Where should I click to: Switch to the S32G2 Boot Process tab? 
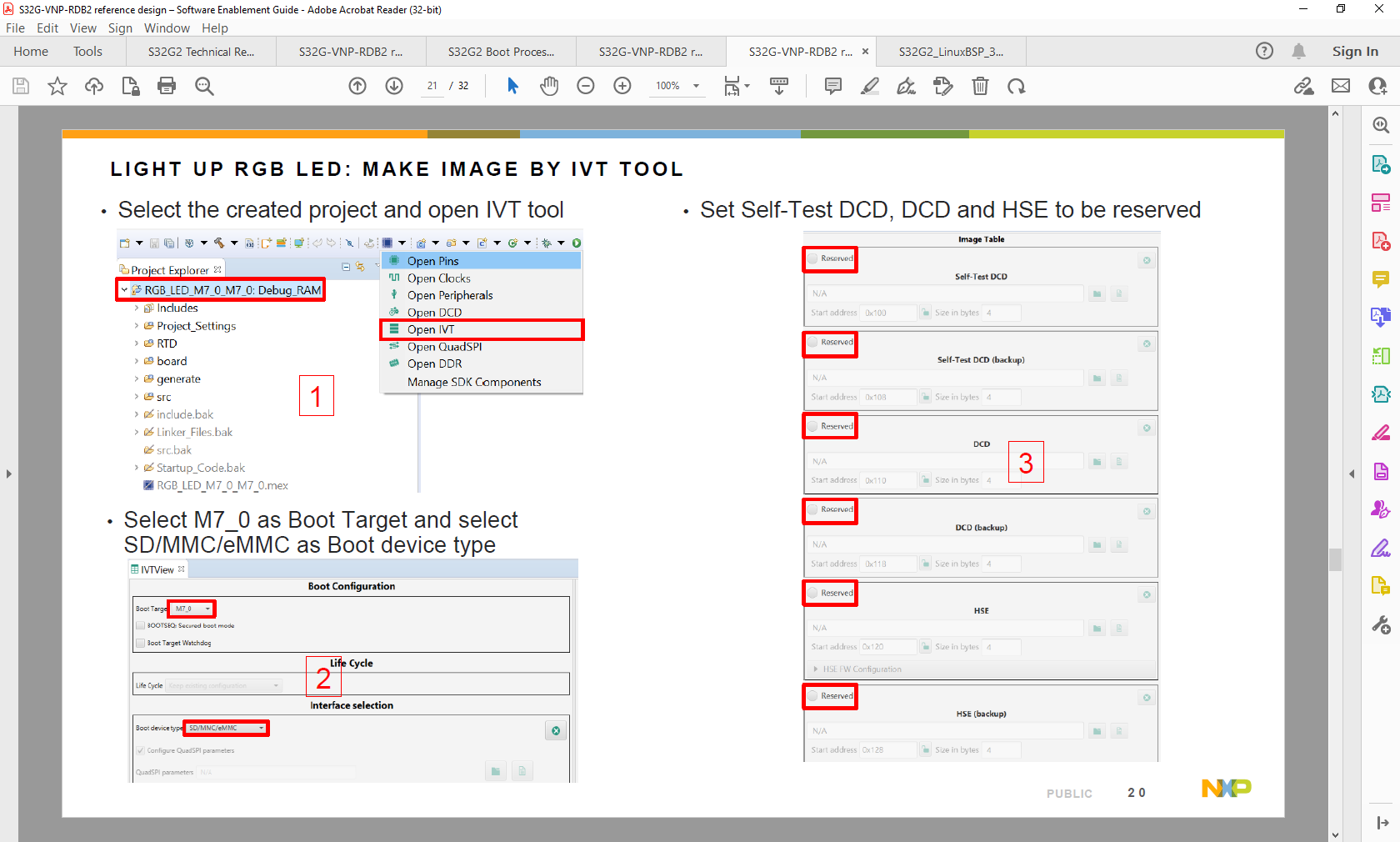coord(500,51)
